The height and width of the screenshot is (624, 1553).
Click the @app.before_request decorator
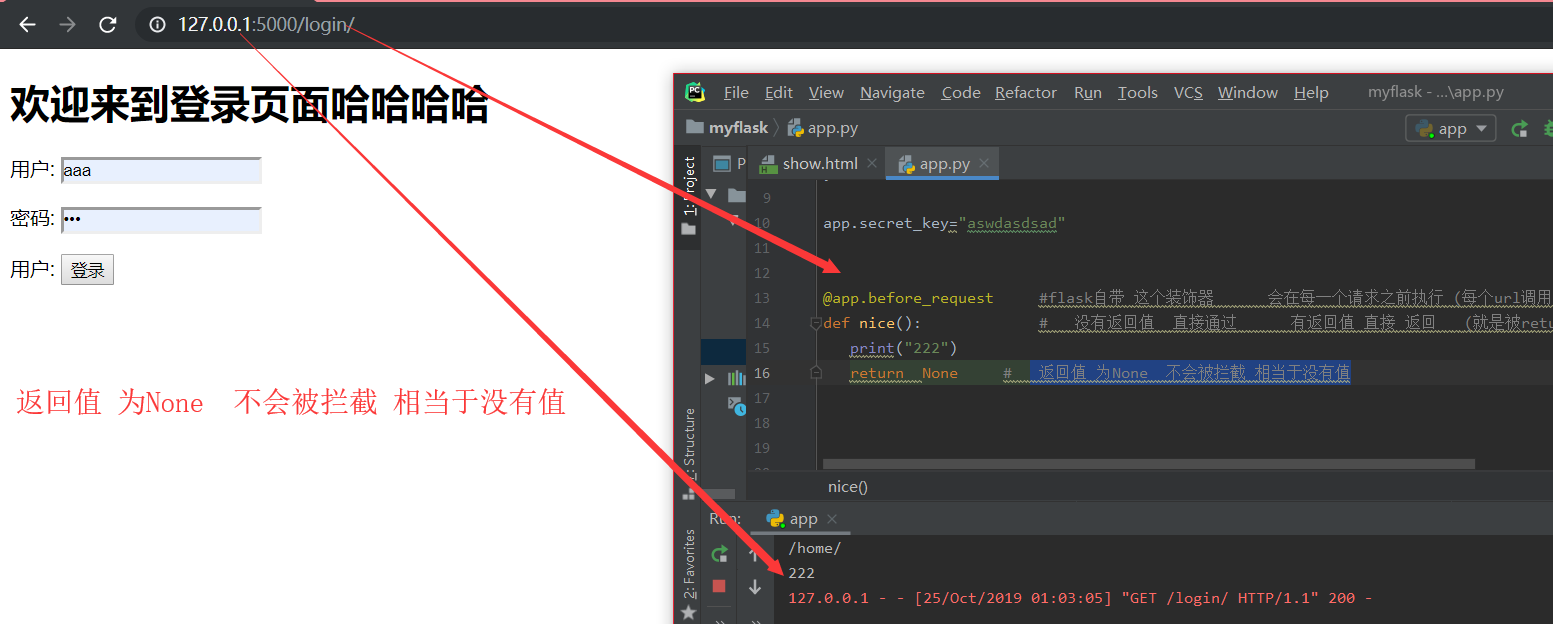tap(908, 298)
